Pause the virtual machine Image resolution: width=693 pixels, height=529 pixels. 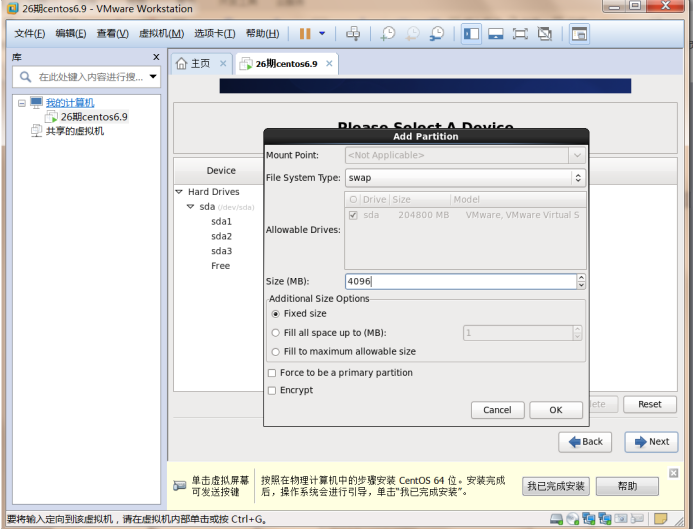tap(305, 34)
